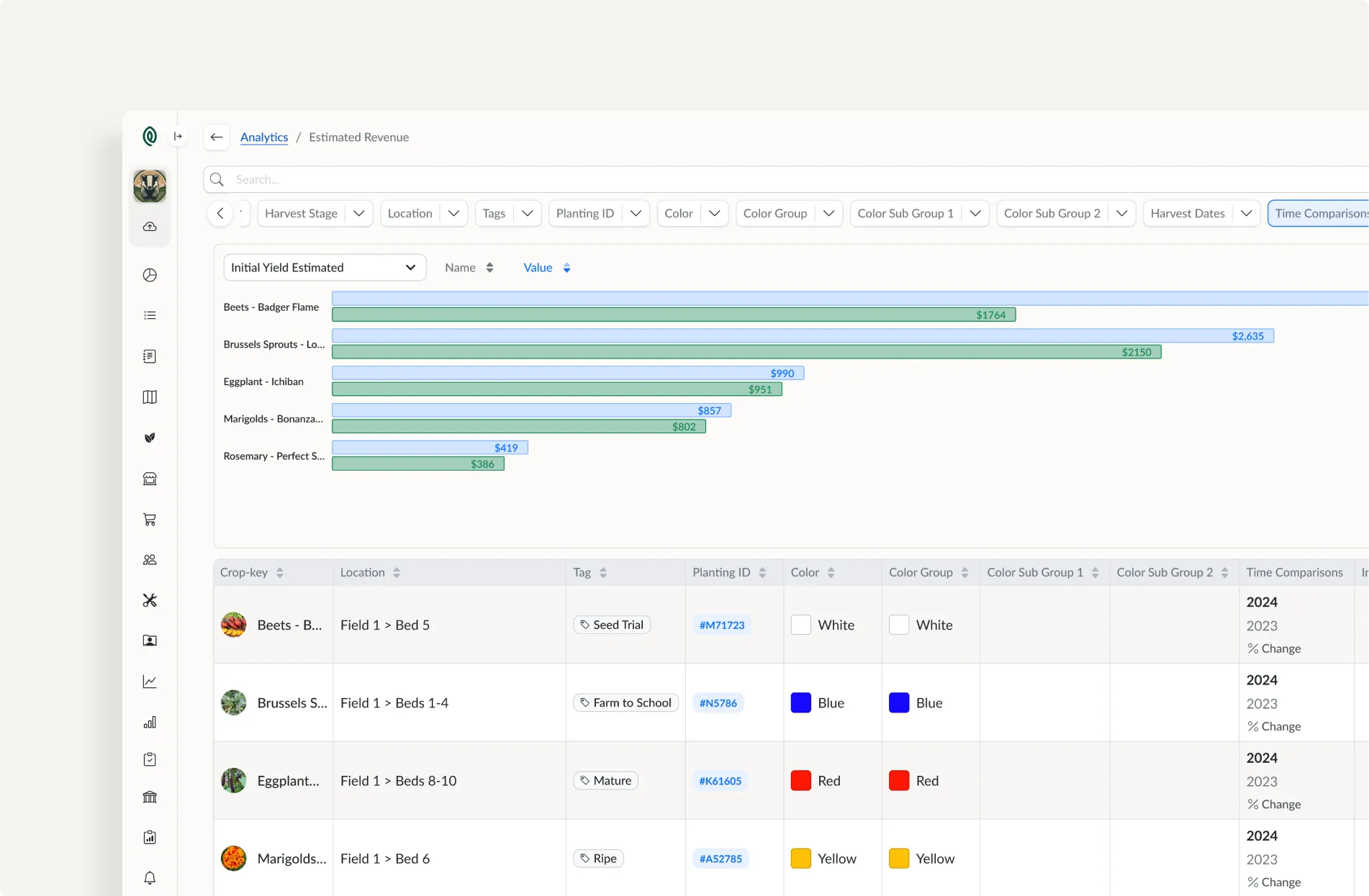Click the shopping cart icon in the sidebar

[149, 519]
